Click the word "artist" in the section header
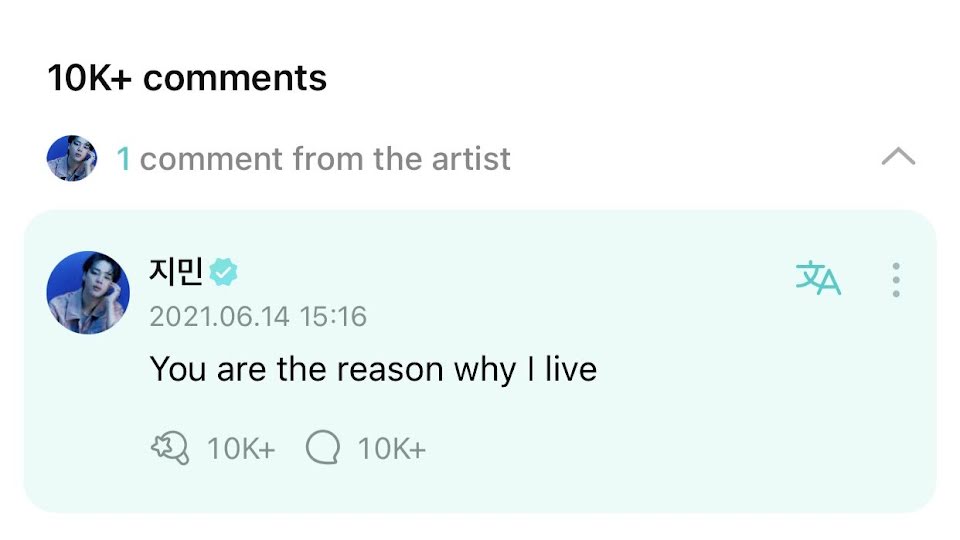 pyautogui.click(x=471, y=159)
